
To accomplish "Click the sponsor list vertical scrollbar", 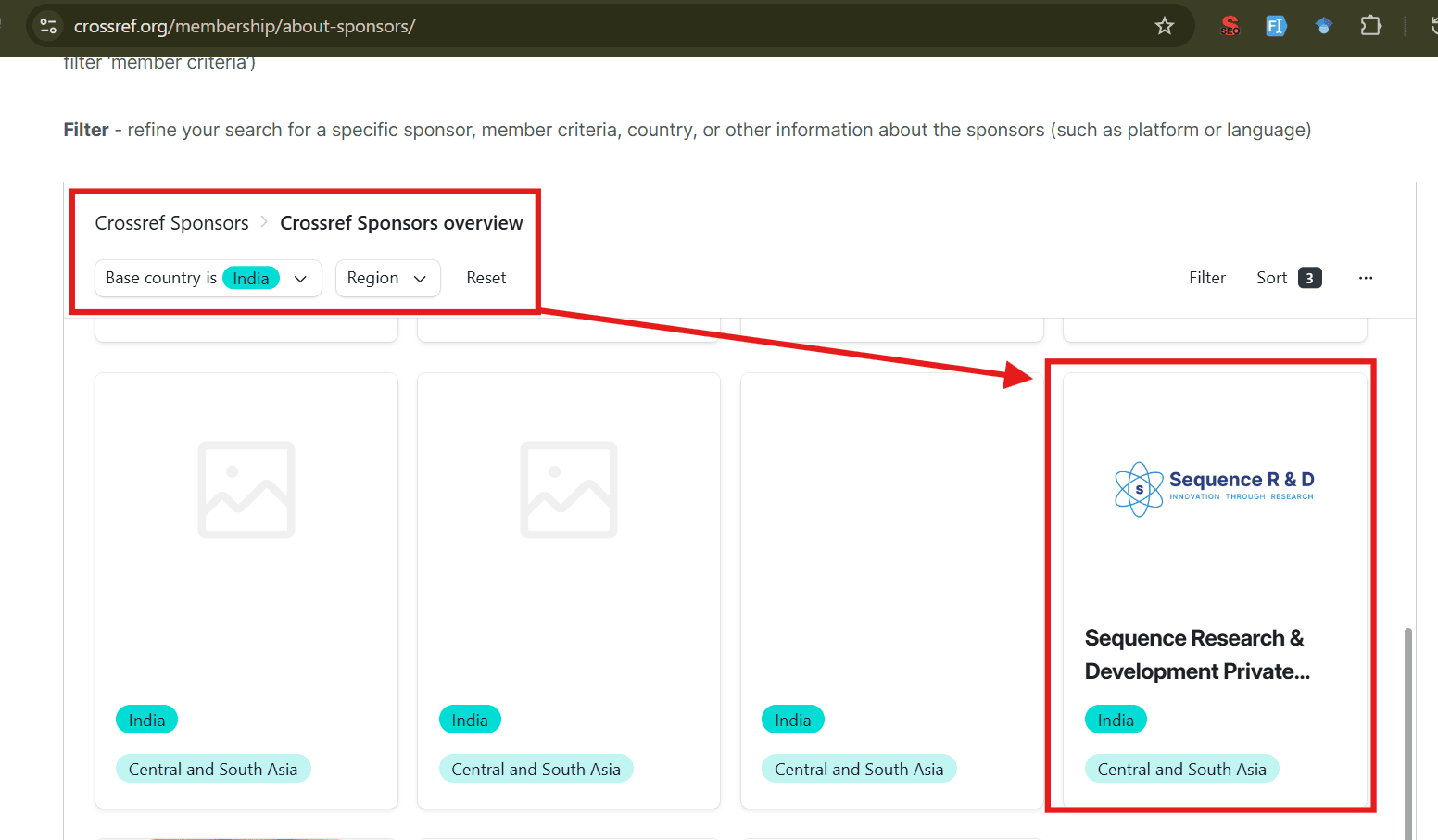I will pos(1408,732).
